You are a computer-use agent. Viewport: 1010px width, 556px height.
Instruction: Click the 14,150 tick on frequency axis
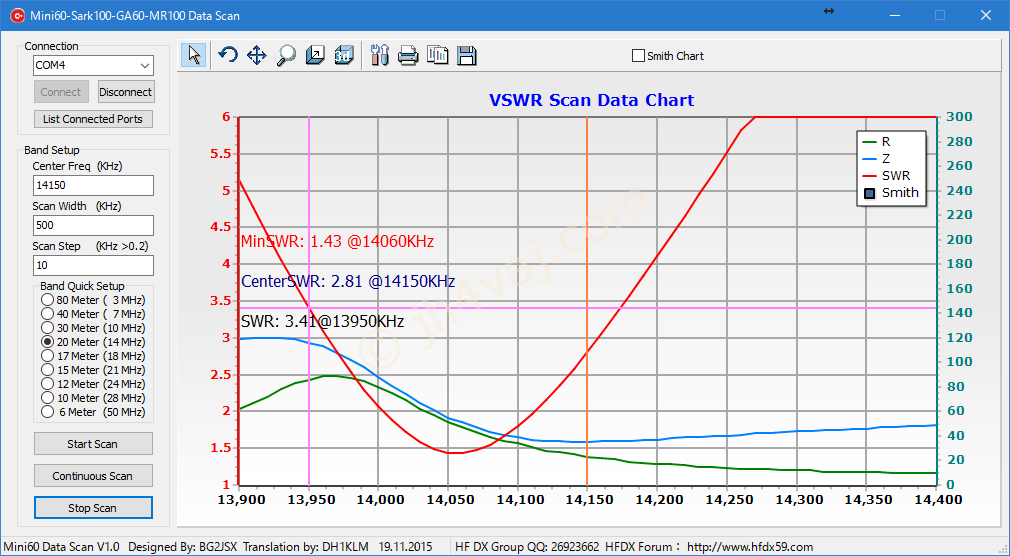coord(587,500)
